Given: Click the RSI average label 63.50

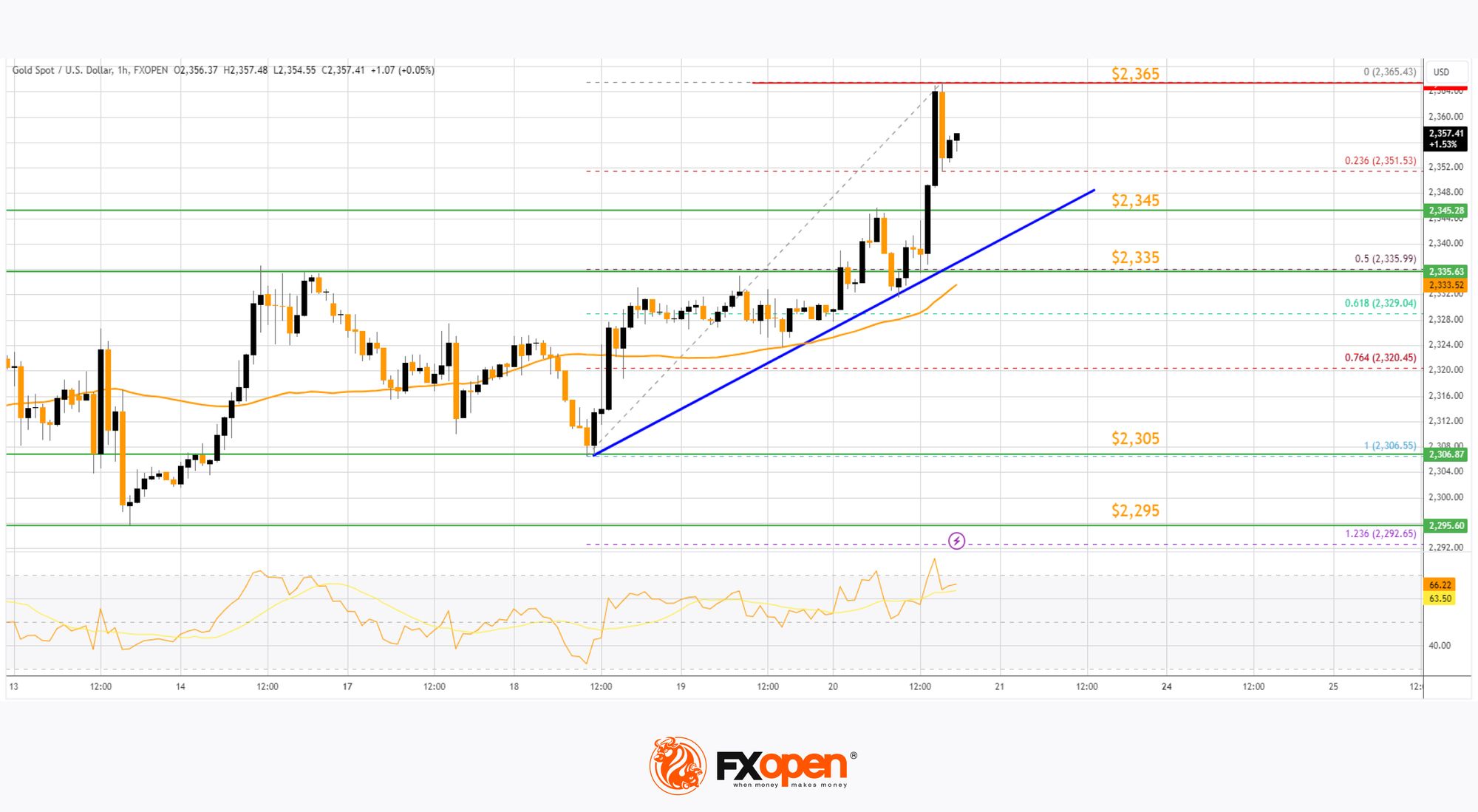Looking at the screenshot, I should [1440, 598].
